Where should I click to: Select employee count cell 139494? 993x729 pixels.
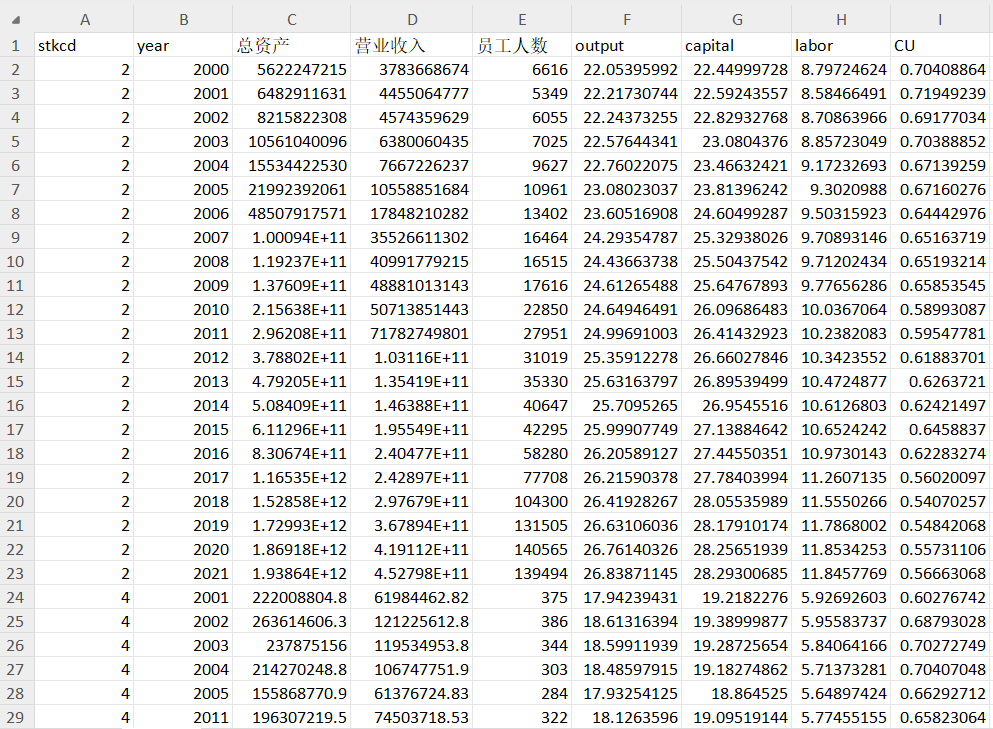pyautogui.click(x=522, y=574)
